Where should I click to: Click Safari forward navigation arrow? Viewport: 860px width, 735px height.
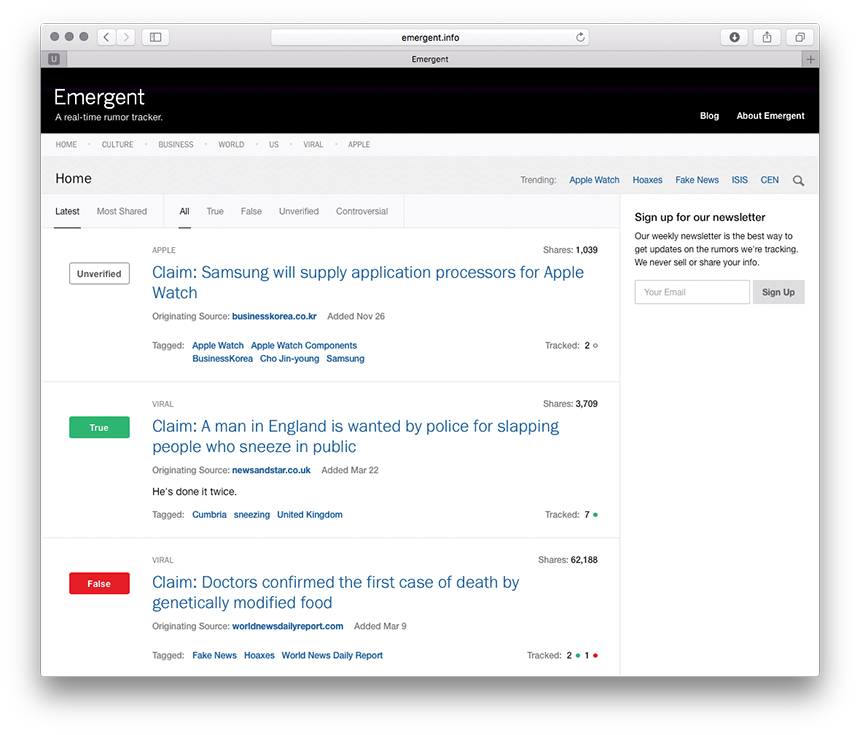(x=126, y=37)
